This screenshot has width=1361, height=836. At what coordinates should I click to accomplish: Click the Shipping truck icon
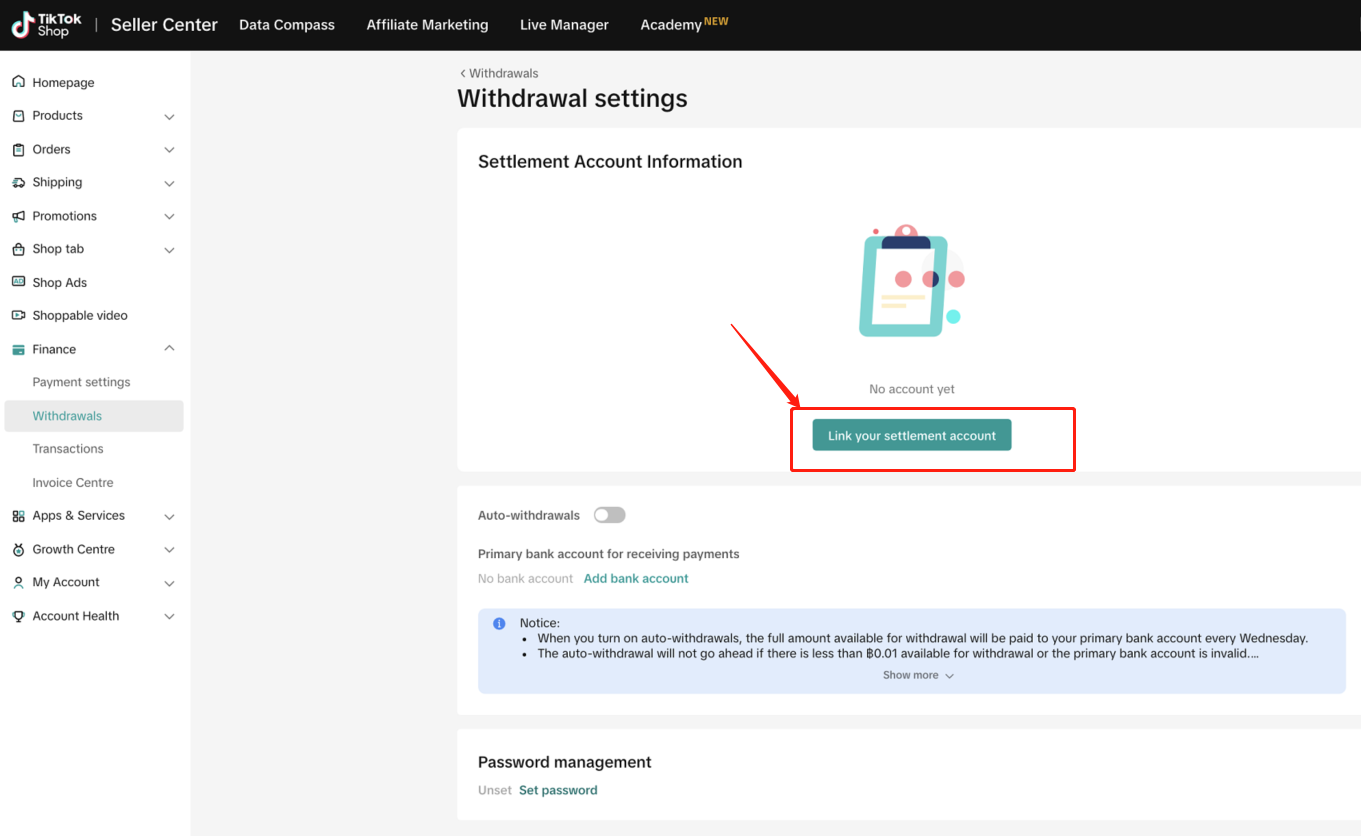pyautogui.click(x=18, y=183)
